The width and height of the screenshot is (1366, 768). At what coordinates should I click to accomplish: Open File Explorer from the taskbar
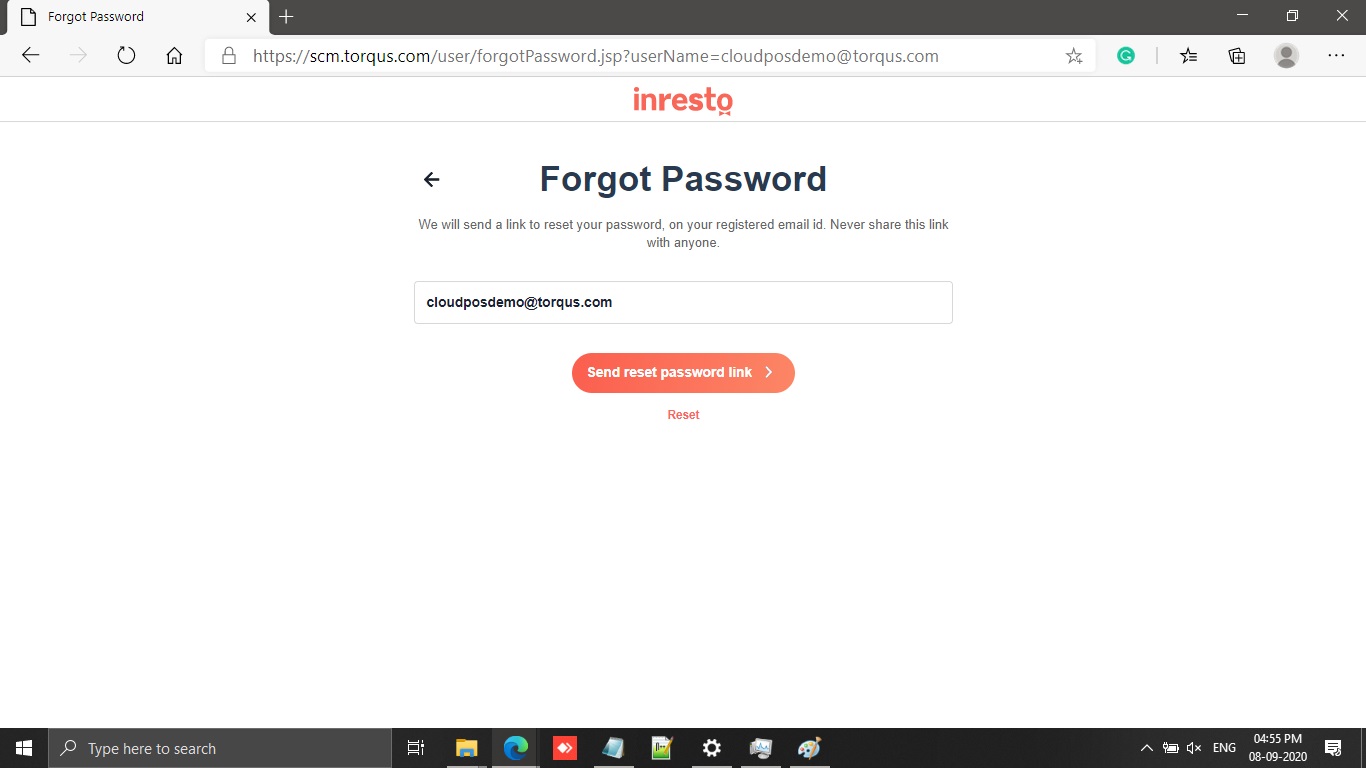click(466, 748)
